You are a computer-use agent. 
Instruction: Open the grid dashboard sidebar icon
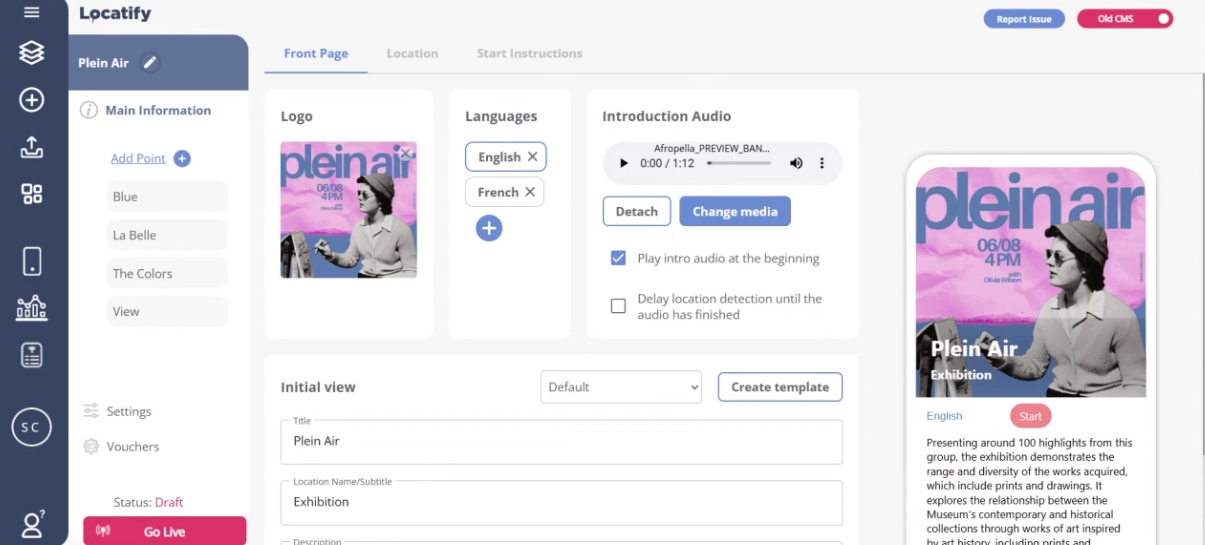pyautogui.click(x=32, y=194)
